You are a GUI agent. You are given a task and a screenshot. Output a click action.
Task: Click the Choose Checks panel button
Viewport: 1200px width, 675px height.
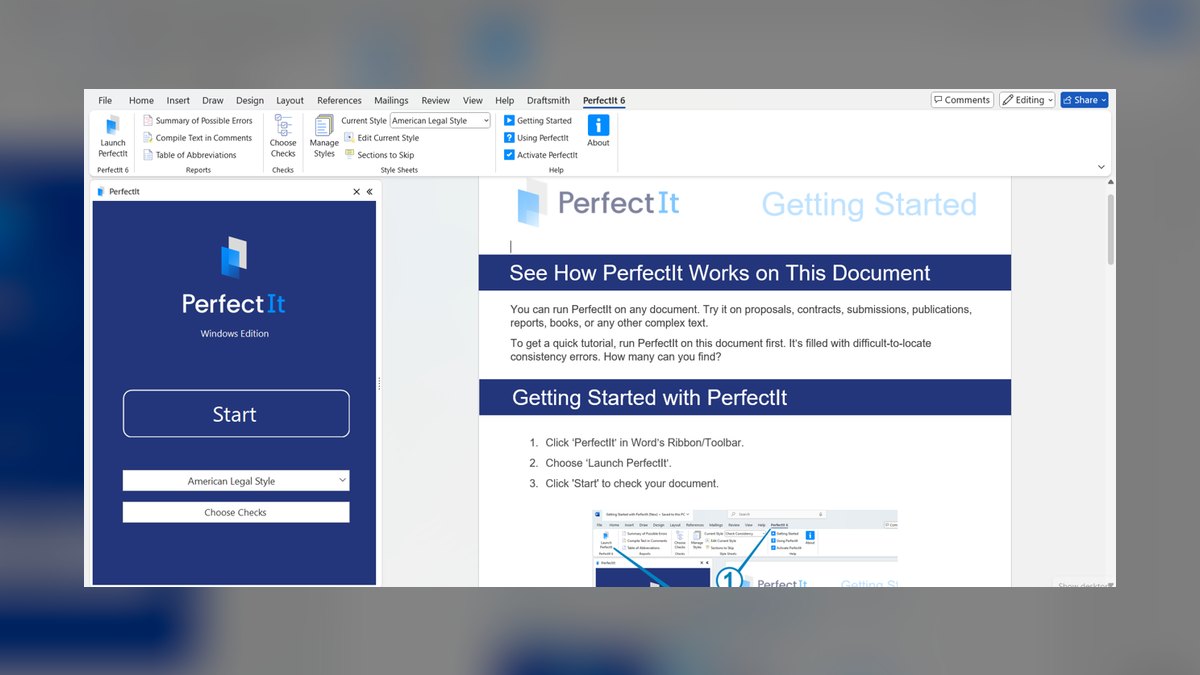(x=236, y=512)
